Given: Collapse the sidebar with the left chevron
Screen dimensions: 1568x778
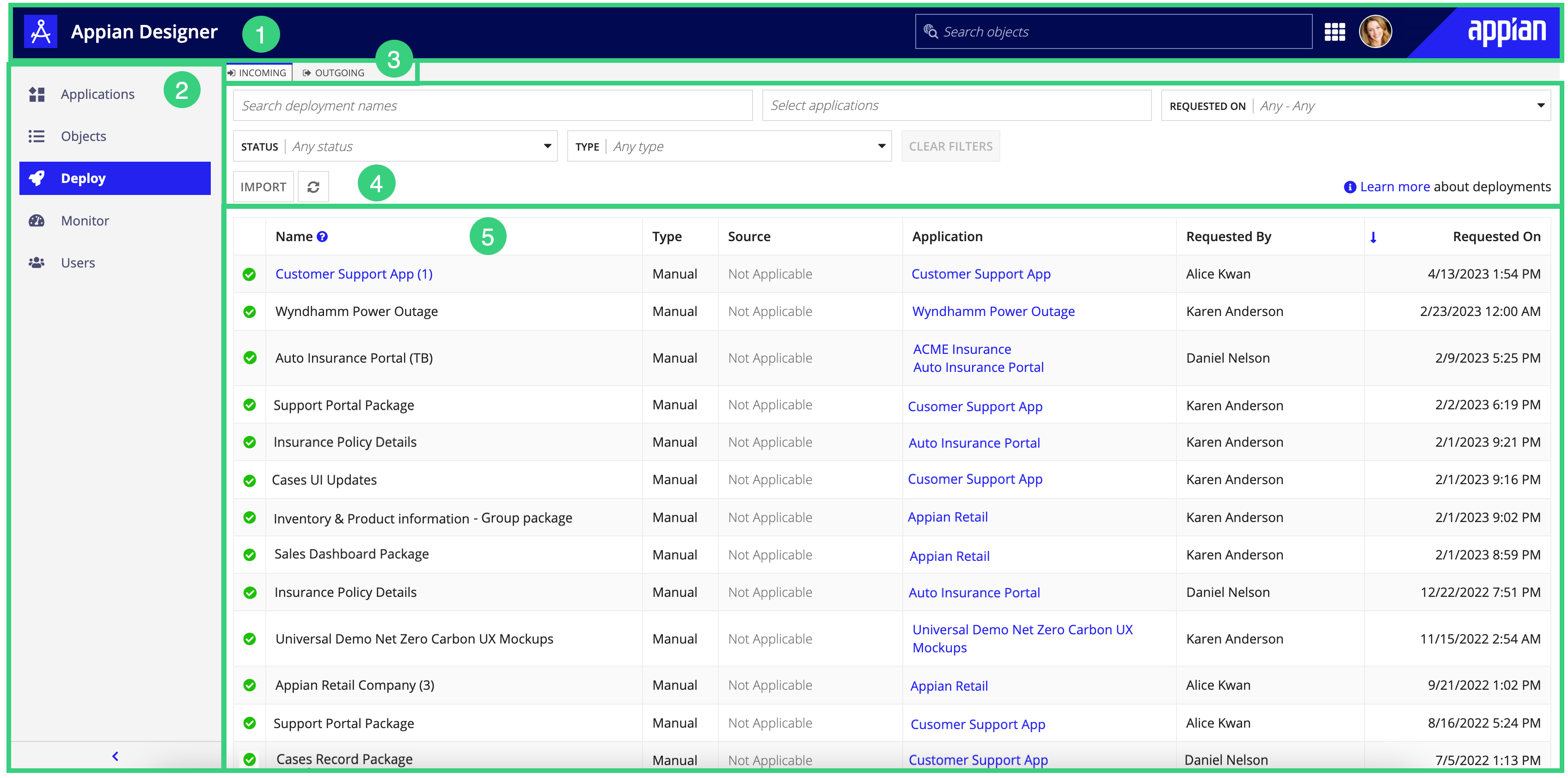Looking at the screenshot, I should point(115,756).
